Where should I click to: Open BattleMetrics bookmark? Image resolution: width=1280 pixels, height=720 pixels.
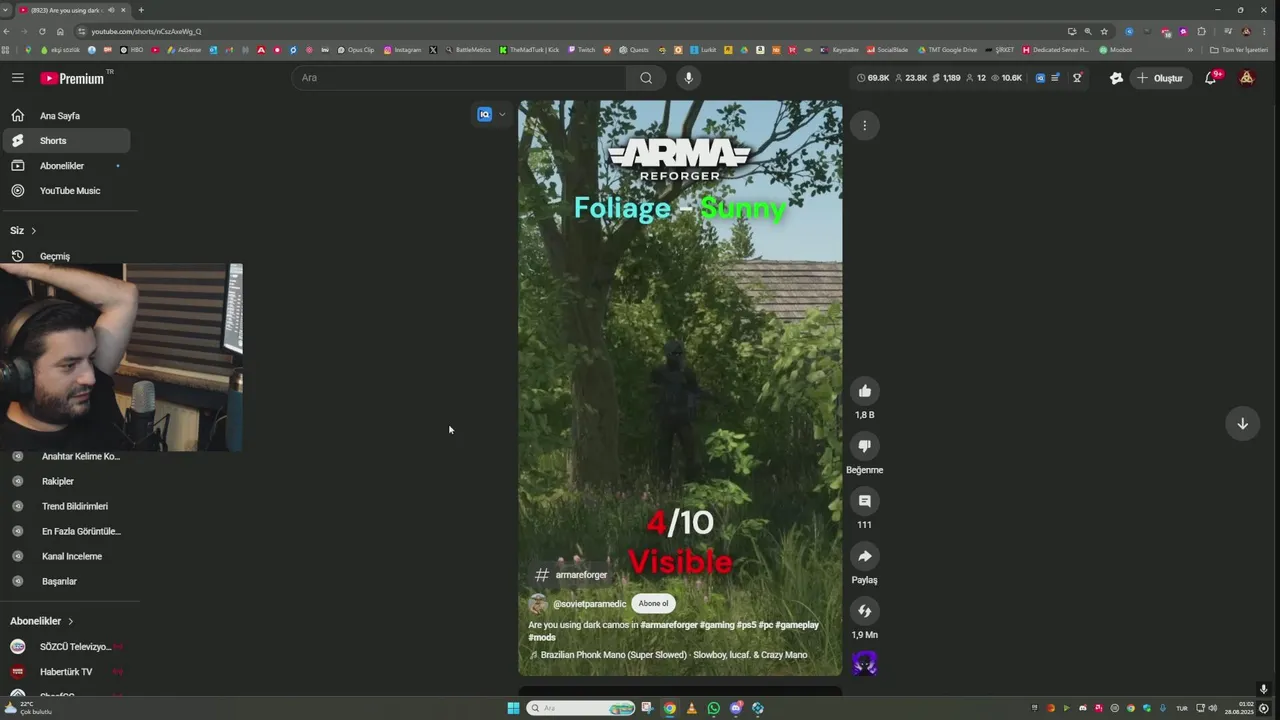point(468,49)
